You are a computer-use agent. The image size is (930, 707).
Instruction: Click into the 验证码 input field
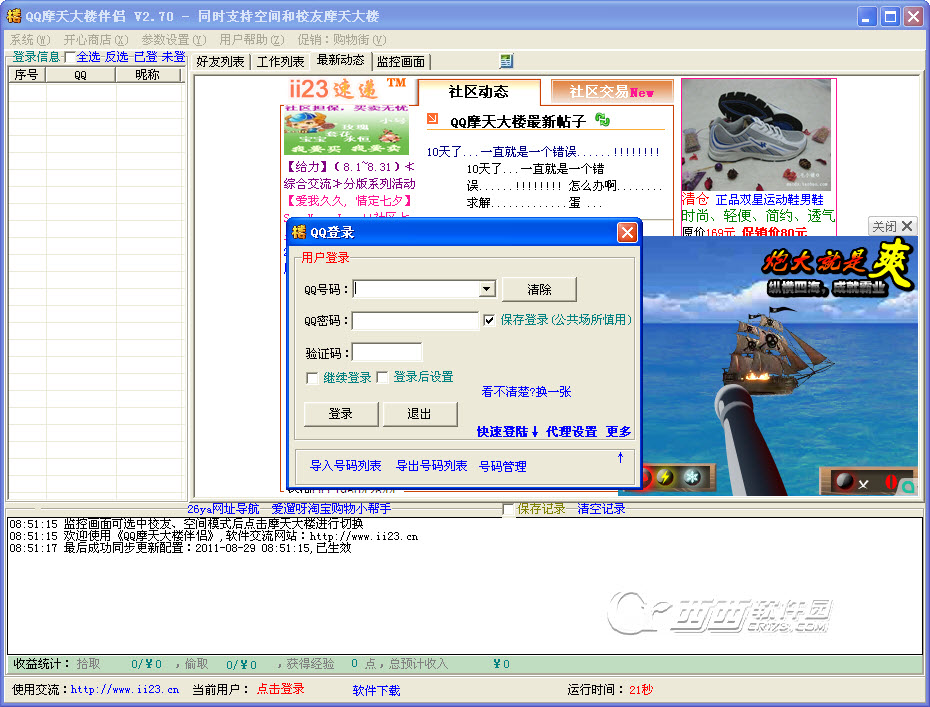[x=387, y=352]
